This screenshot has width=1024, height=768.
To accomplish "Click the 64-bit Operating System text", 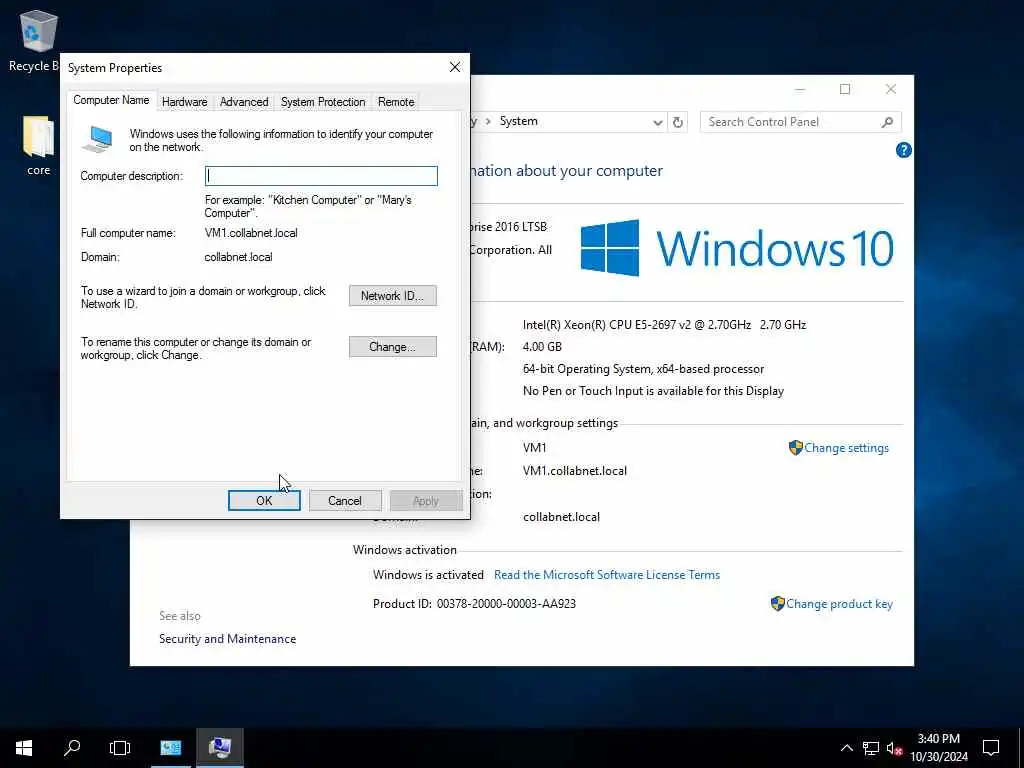I will 643,369.
